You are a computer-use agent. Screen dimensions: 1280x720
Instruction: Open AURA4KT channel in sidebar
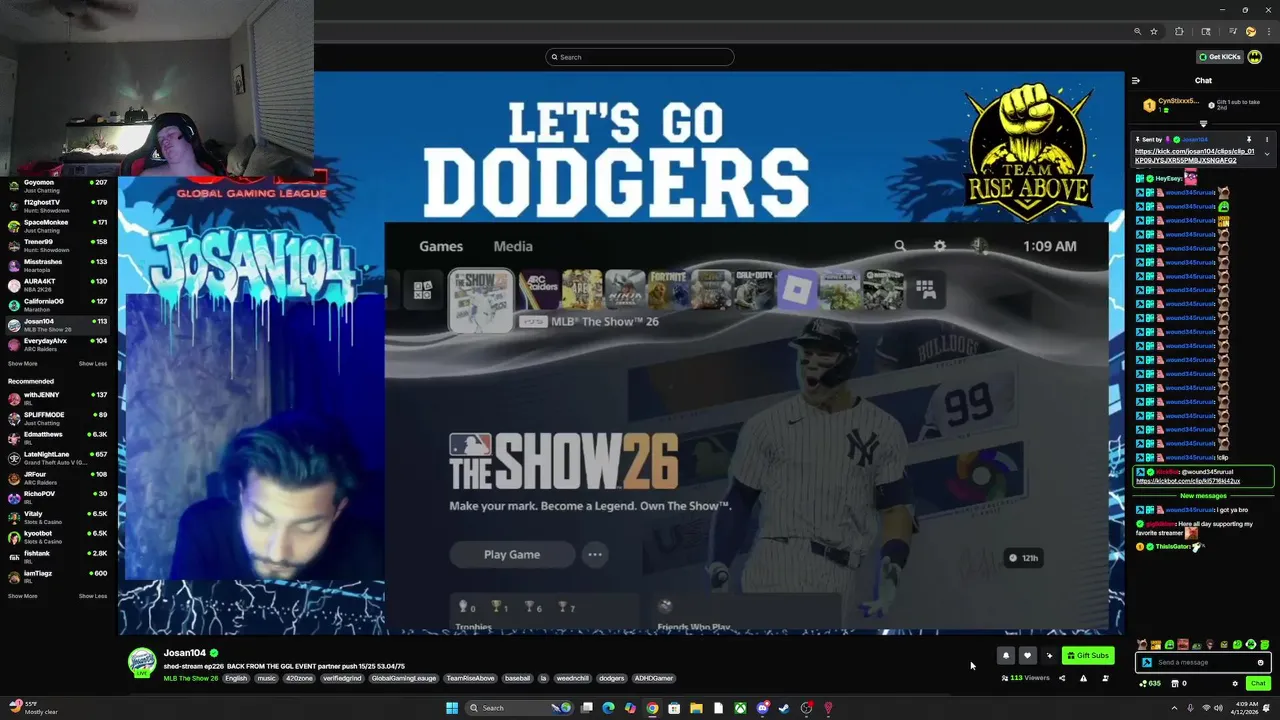[x=58, y=285]
